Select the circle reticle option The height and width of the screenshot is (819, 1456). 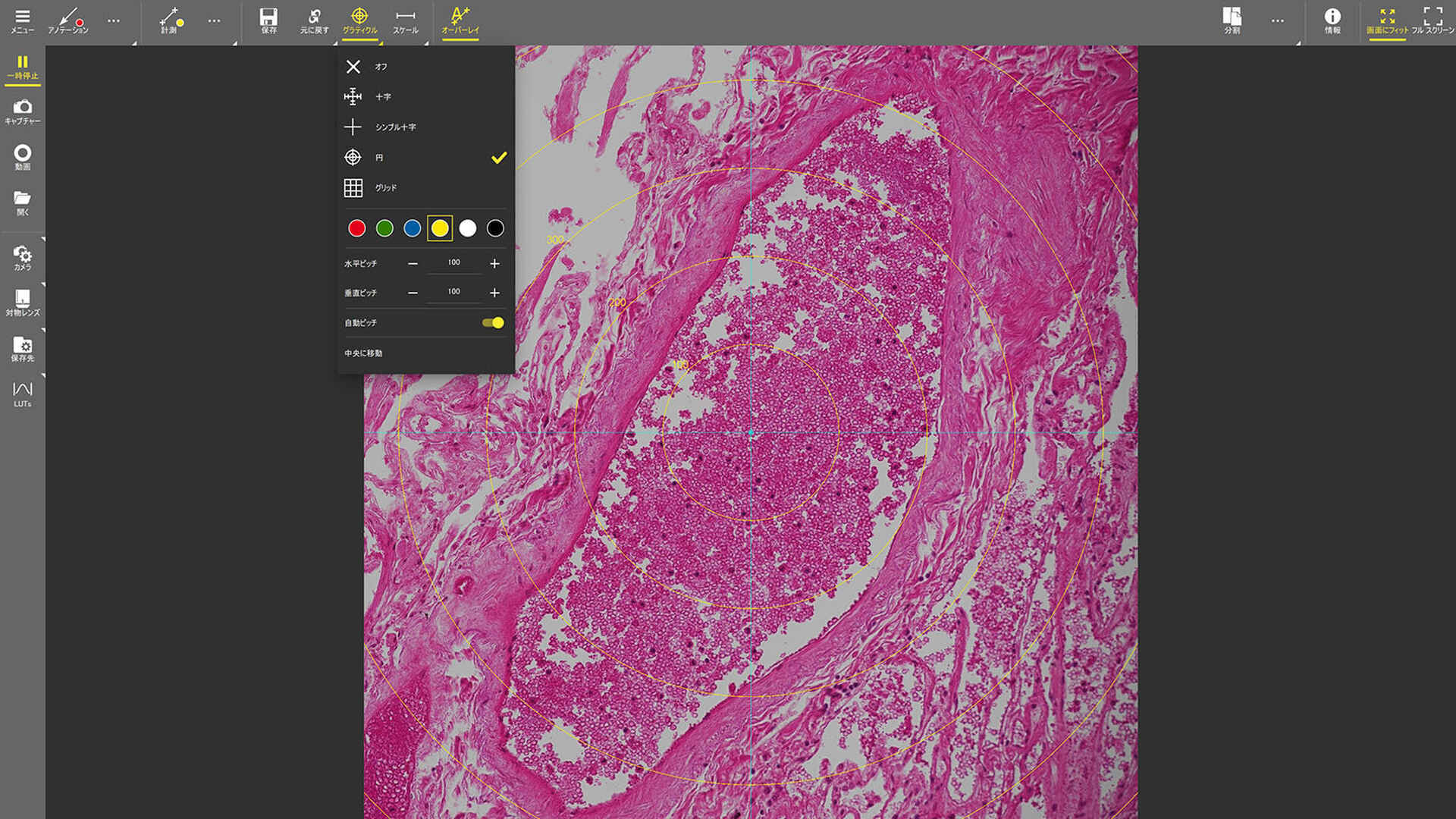[379, 158]
